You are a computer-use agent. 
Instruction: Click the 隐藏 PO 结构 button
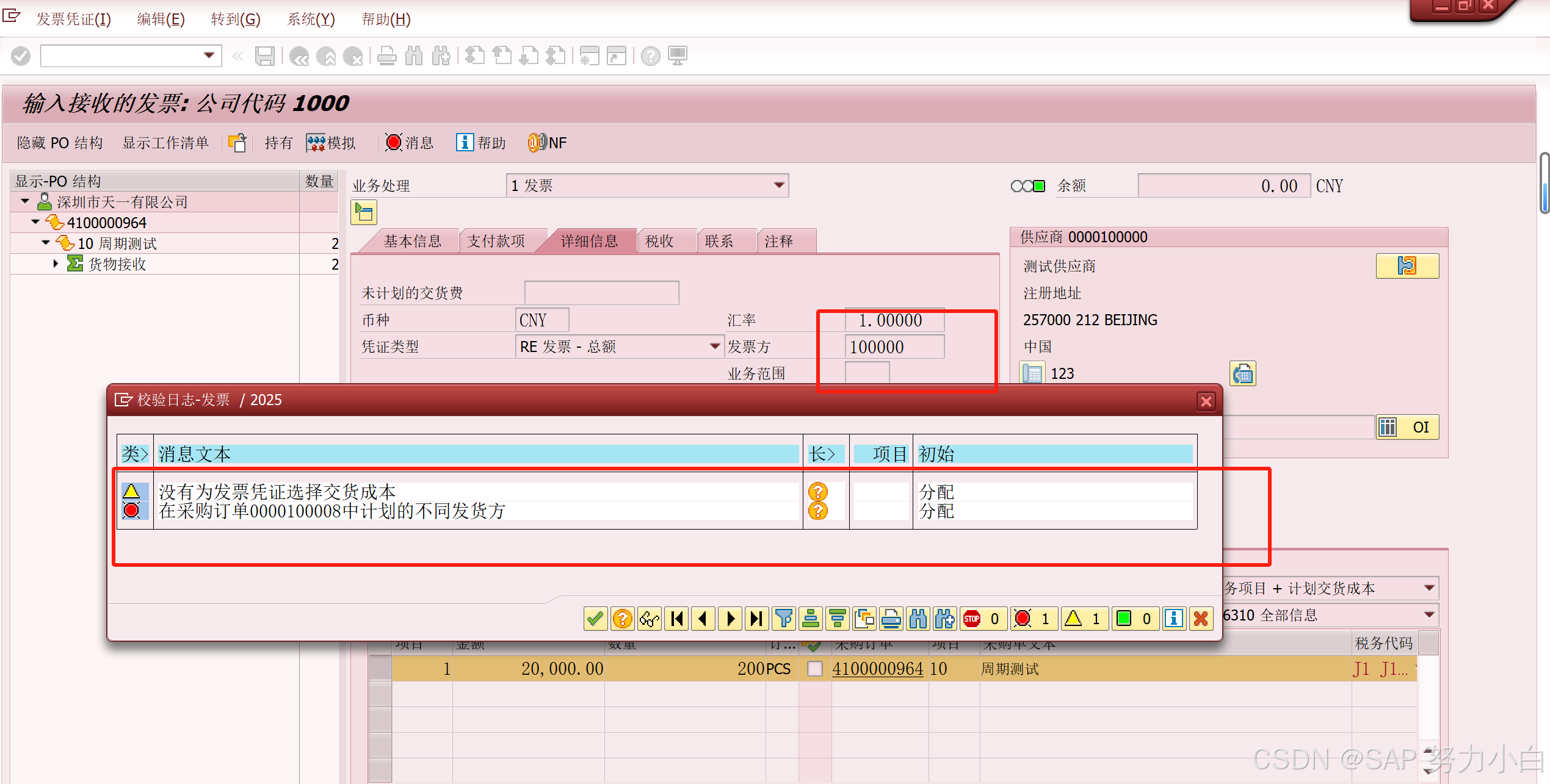pyautogui.click(x=60, y=143)
